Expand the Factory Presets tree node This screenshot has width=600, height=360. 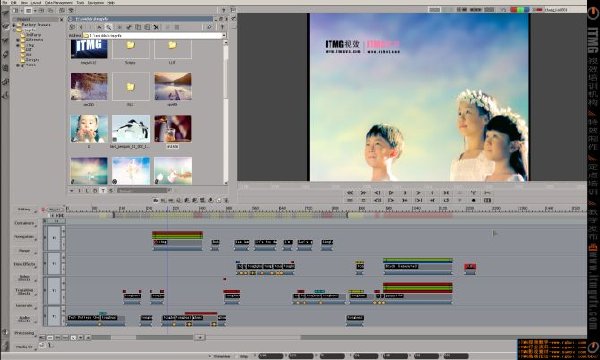(x=14, y=25)
